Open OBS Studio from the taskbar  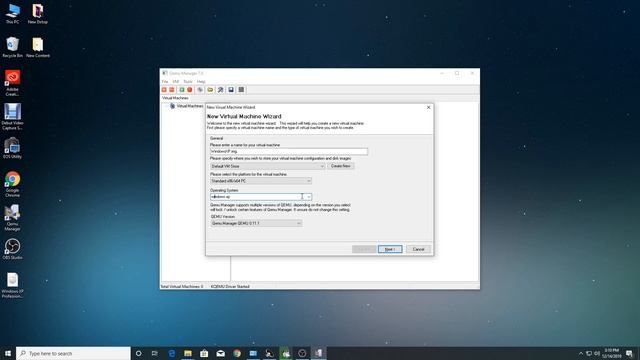coord(302,353)
